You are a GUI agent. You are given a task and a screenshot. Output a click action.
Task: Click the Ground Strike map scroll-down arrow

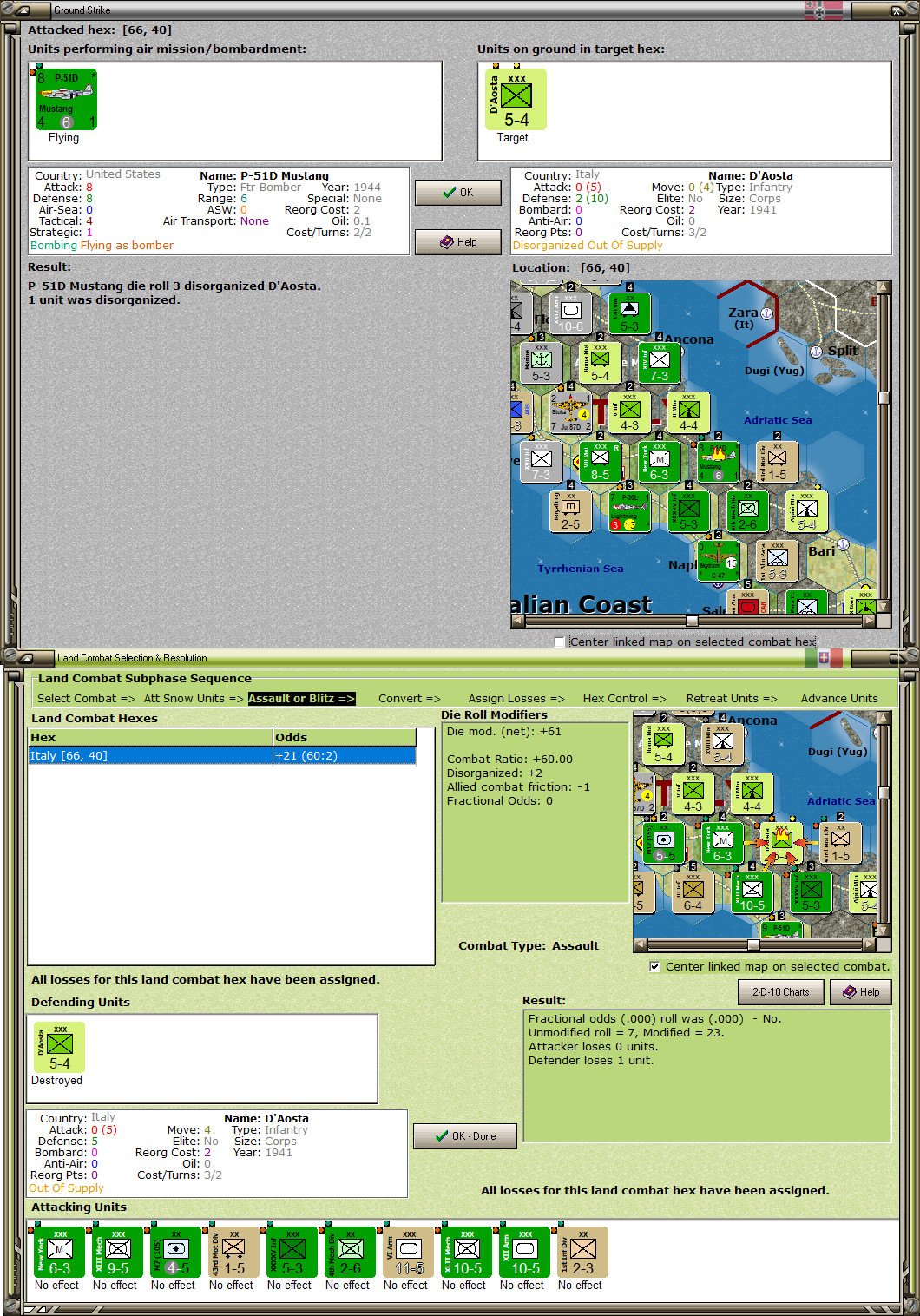pyautogui.click(x=884, y=606)
